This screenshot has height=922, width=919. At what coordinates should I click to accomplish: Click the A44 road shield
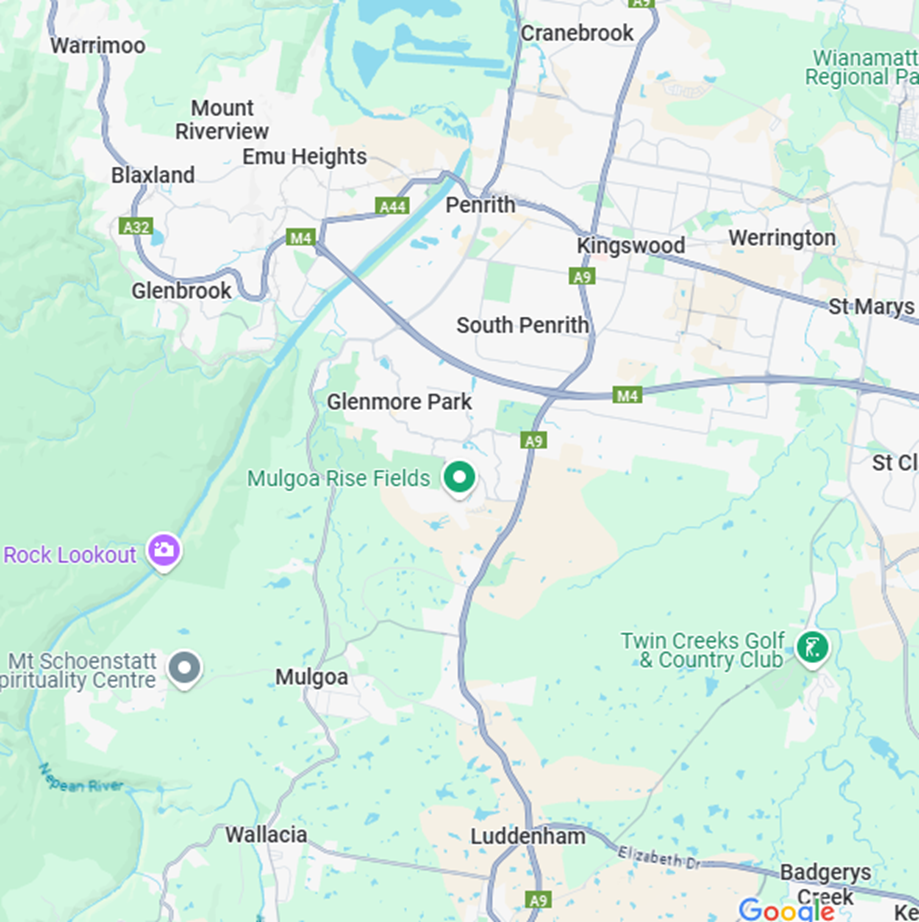click(392, 206)
